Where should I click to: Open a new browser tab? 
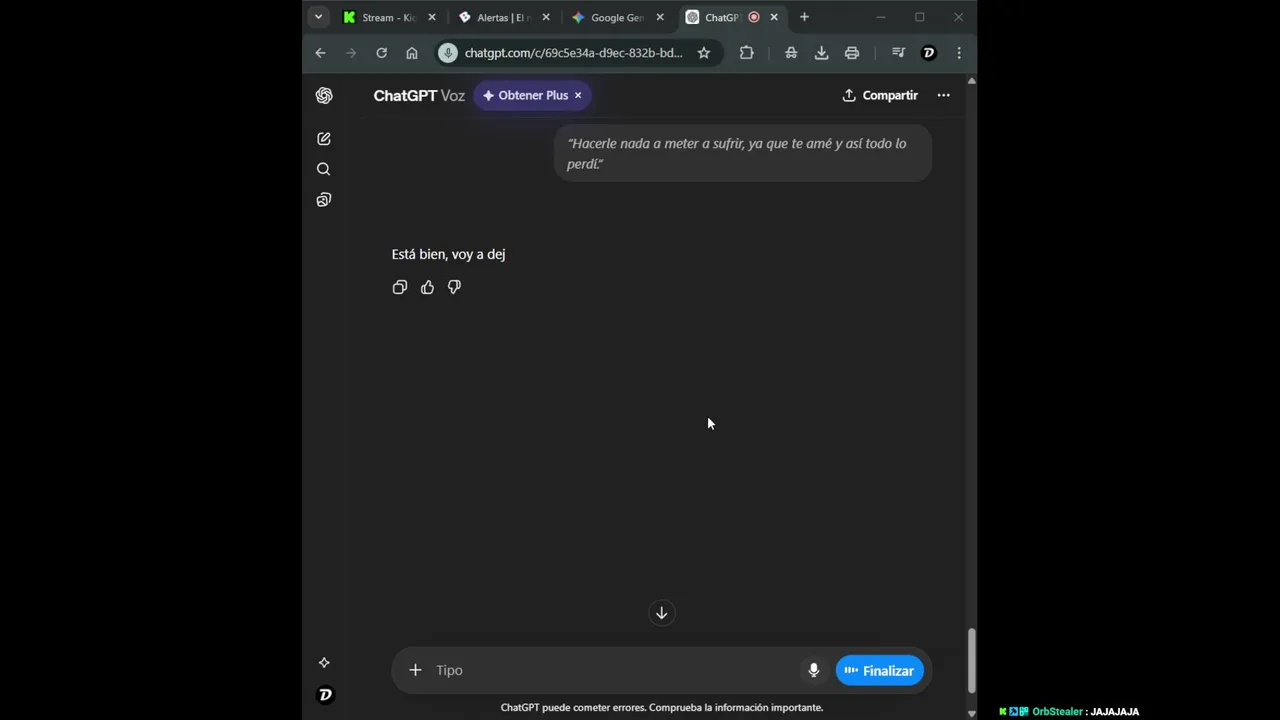pos(804,17)
